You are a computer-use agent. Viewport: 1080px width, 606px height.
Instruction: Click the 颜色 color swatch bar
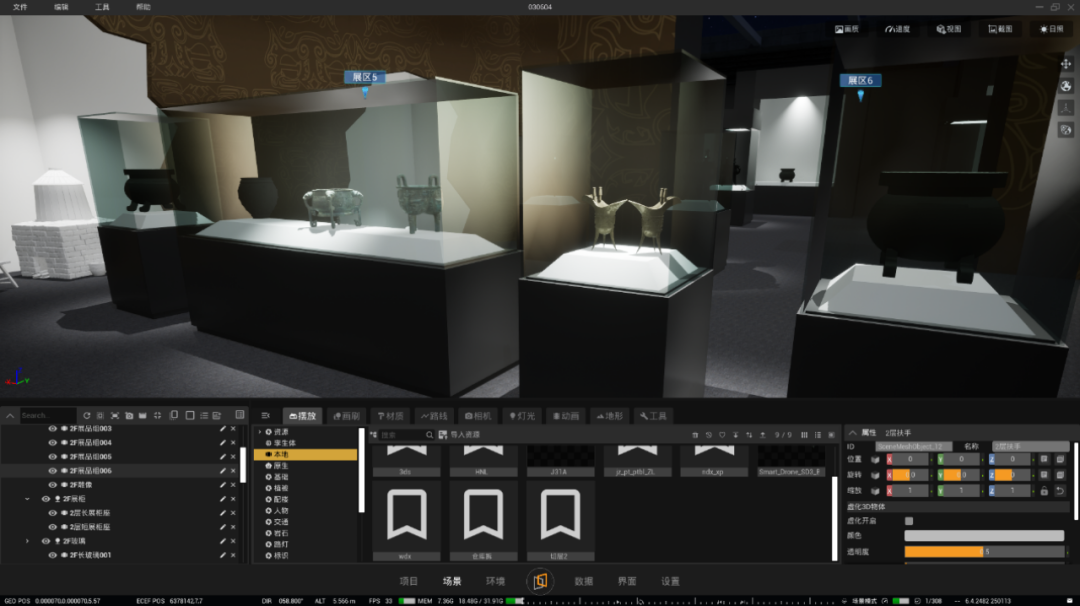click(x=984, y=536)
